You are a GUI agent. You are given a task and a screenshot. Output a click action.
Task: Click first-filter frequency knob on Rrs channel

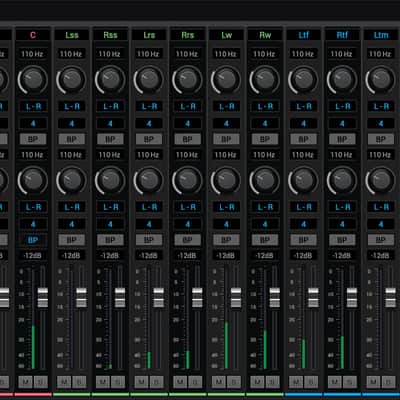coord(188,80)
